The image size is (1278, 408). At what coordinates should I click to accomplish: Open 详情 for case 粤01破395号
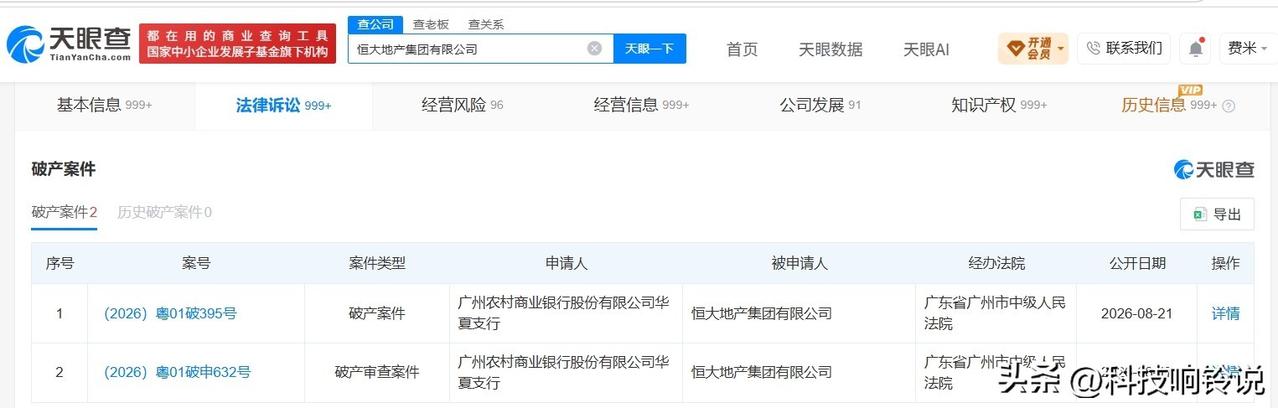[x=1225, y=313]
